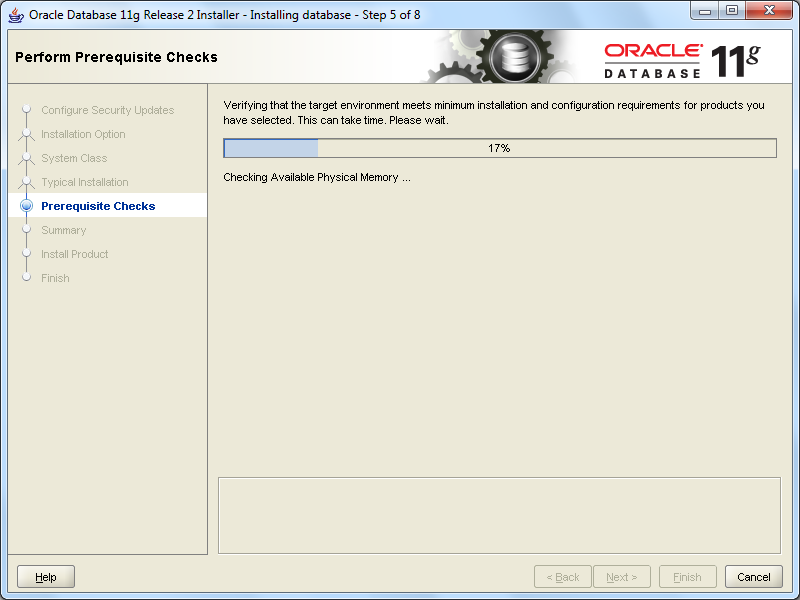Select the Finish step label in the sidebar

[x=55, y=278]
